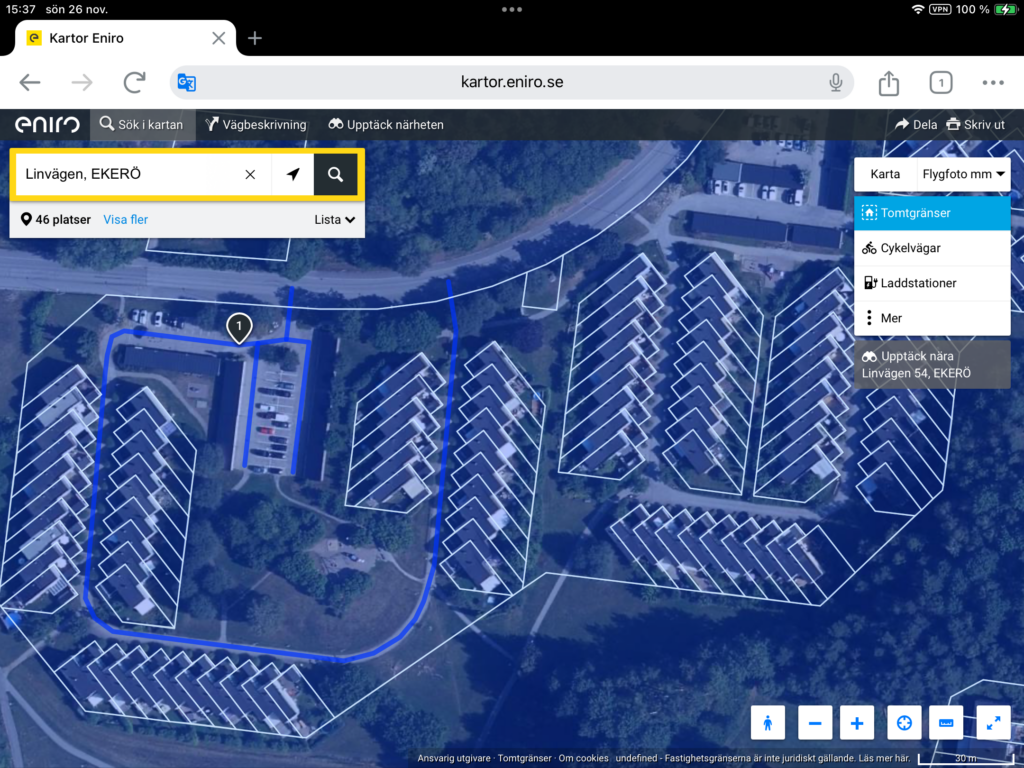Tap the multitasking three dots
Viewport: 1024px width, 768px height.
click(512, 9)
